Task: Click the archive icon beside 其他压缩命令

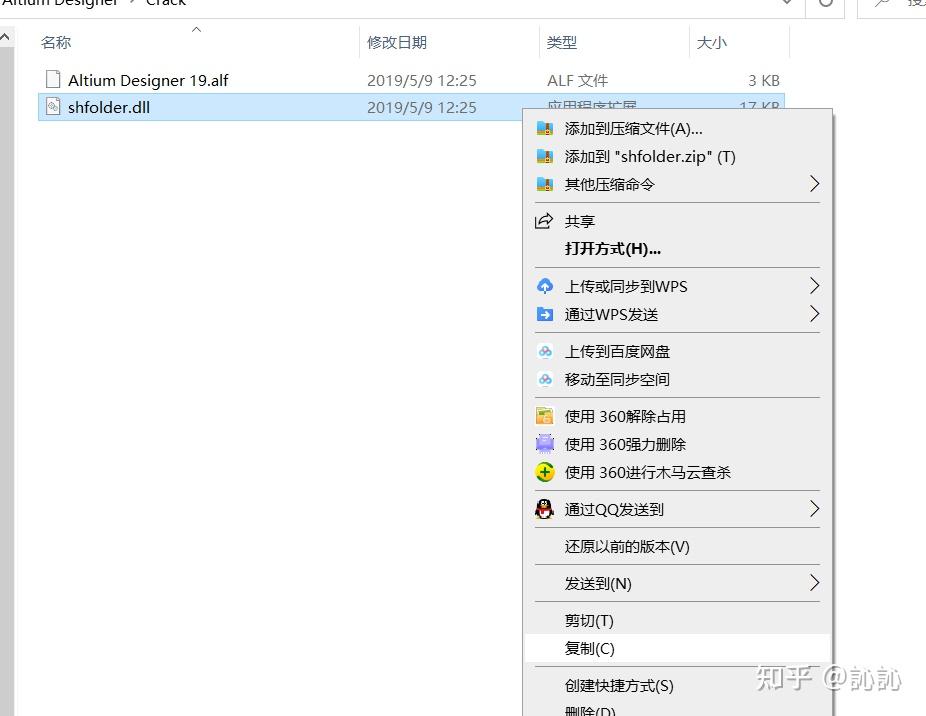Action: pos(544,184)
